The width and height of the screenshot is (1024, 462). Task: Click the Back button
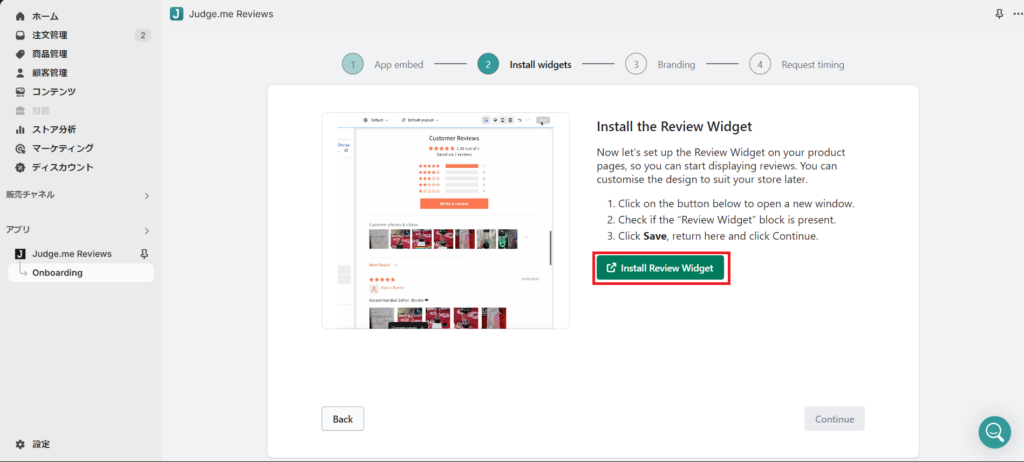343,419
